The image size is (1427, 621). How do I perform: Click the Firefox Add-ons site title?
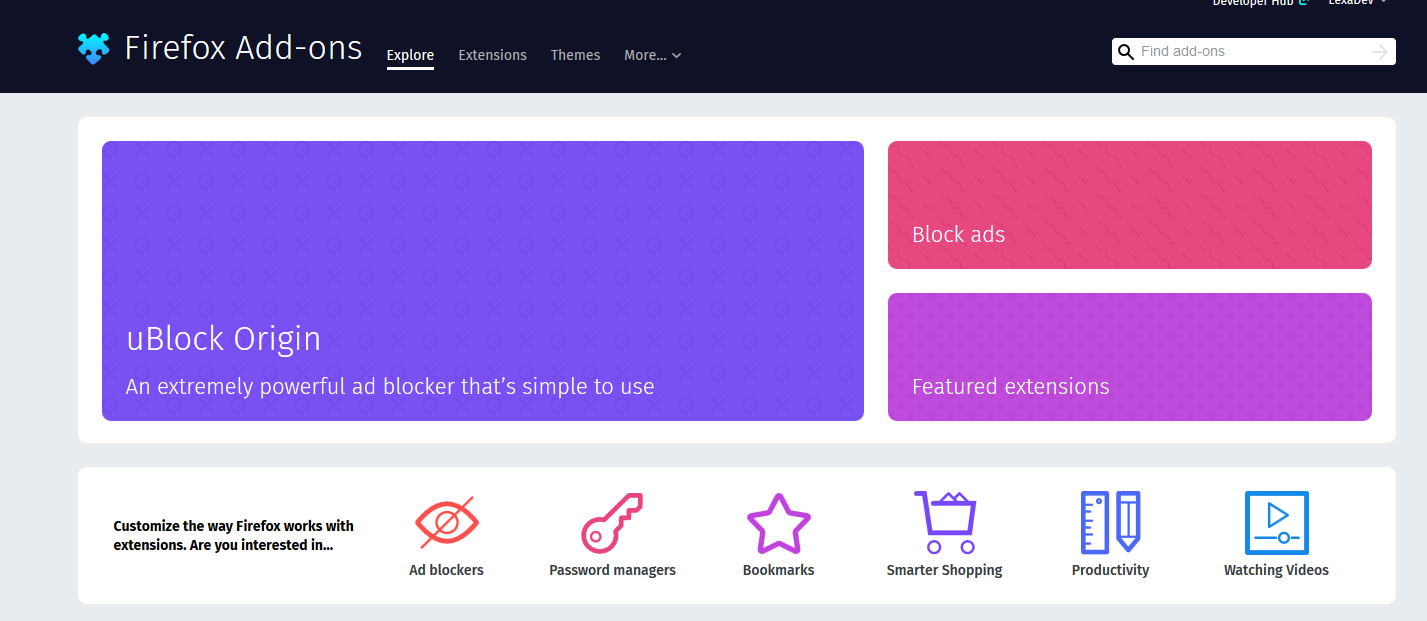click(x=243, y=48)
